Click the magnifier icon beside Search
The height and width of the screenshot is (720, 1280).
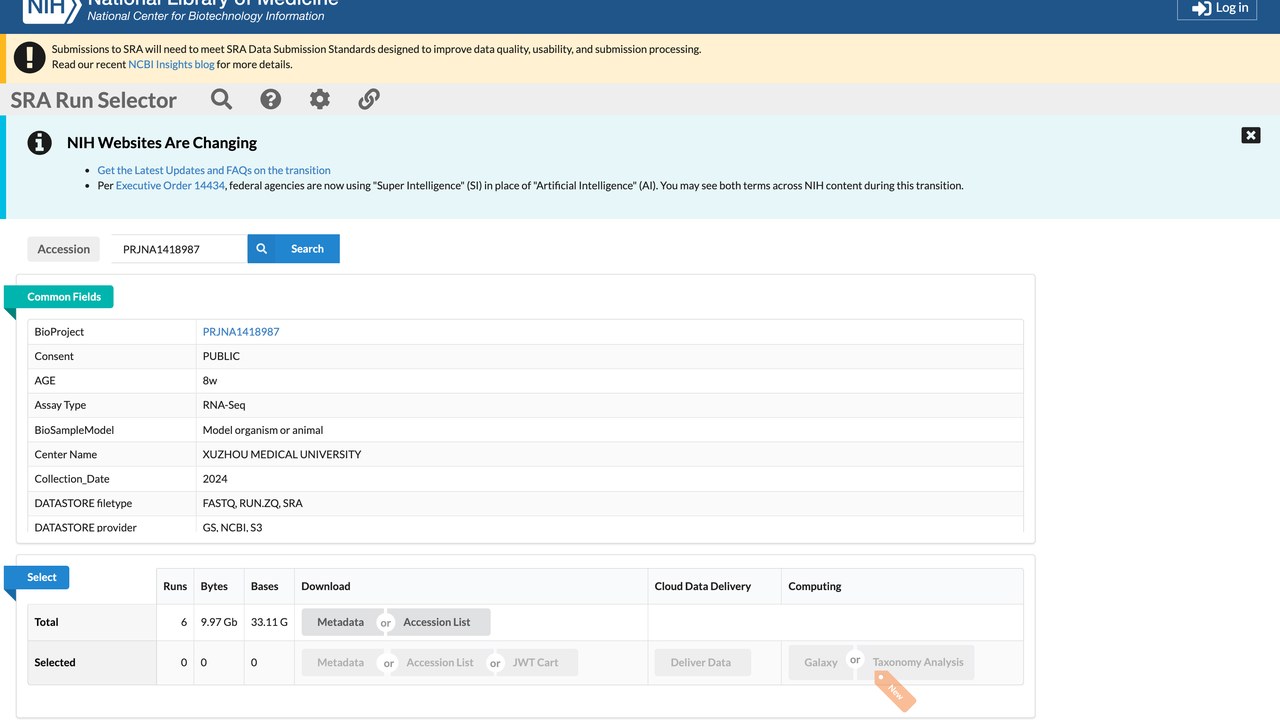point(262,249)
